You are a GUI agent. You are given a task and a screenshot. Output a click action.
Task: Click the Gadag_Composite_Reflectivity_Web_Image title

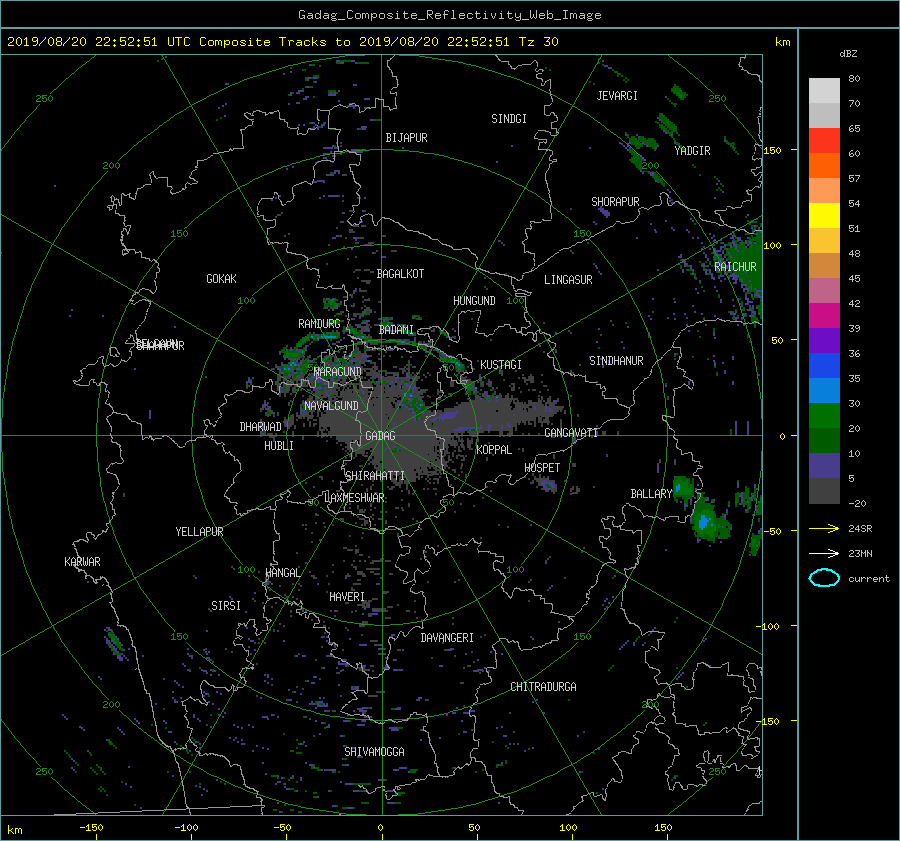(449, 15)
